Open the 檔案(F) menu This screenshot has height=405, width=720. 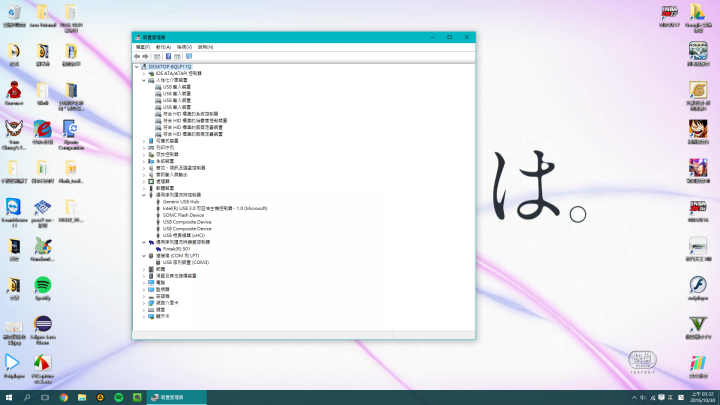143,47
